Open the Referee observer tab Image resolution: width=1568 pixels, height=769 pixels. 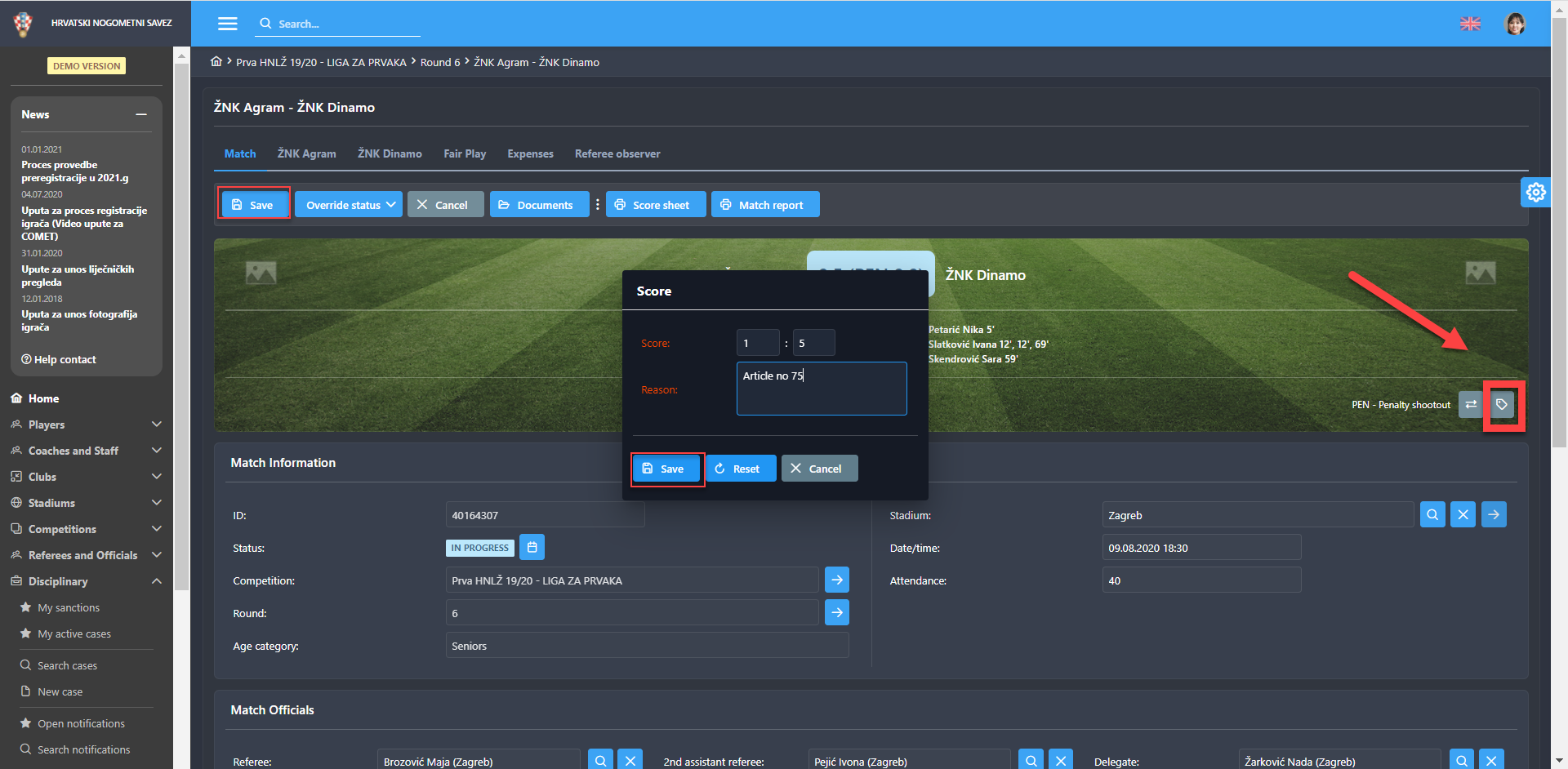(617, 153)
